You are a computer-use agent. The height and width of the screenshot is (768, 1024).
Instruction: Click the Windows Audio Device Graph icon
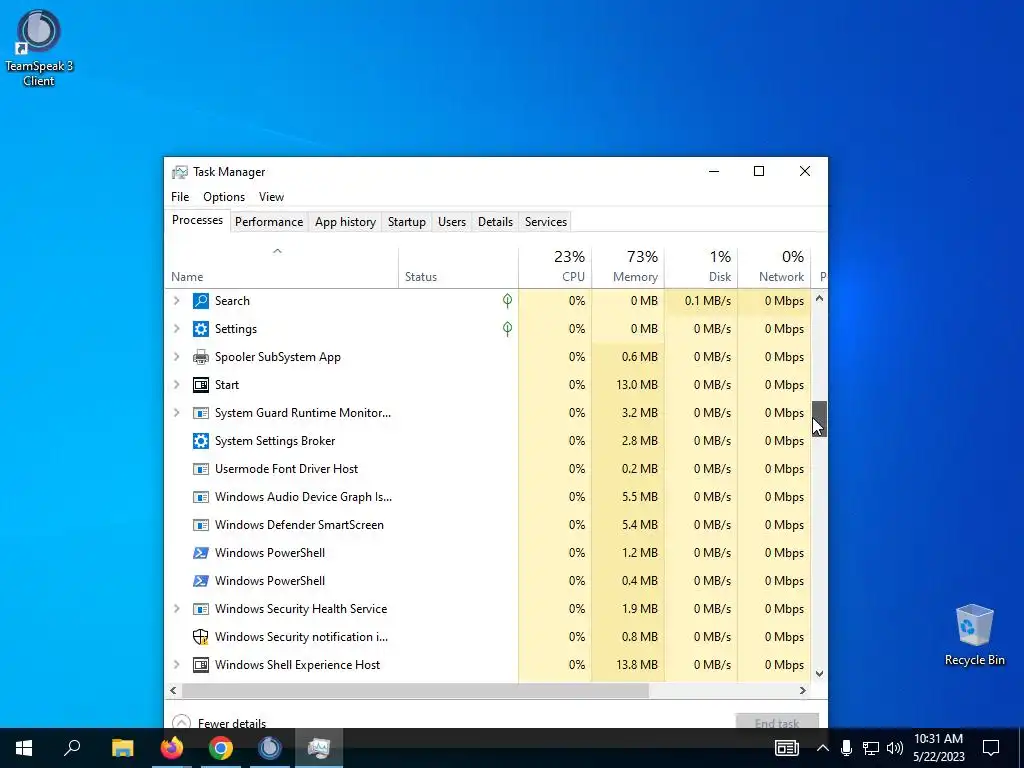click(200, 497)
